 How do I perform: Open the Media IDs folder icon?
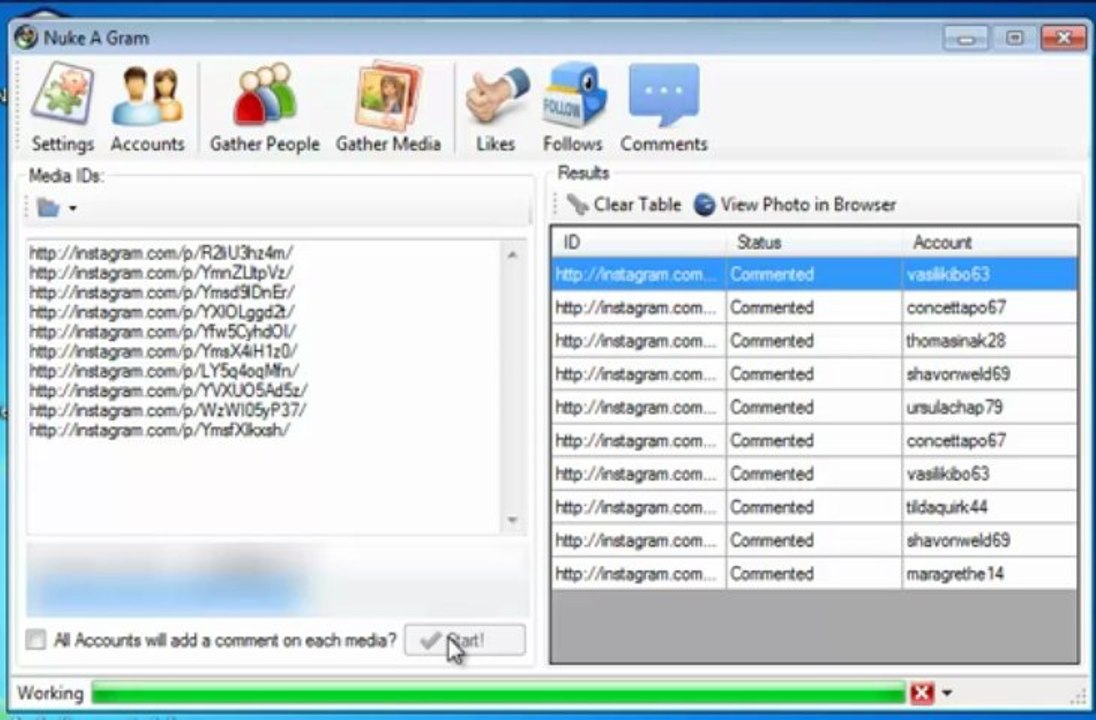(x=48, y=208)
